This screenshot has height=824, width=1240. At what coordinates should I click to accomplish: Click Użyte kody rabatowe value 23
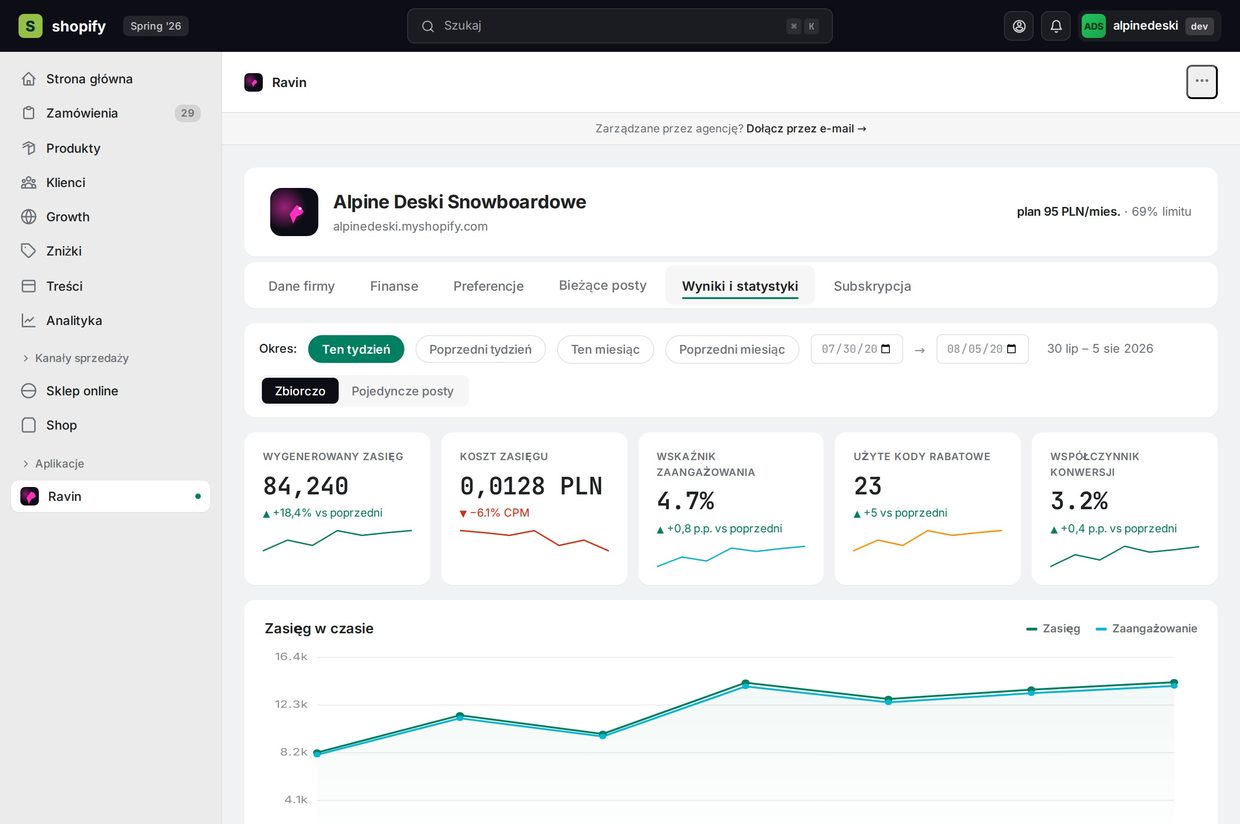click(x=868, y=486)
